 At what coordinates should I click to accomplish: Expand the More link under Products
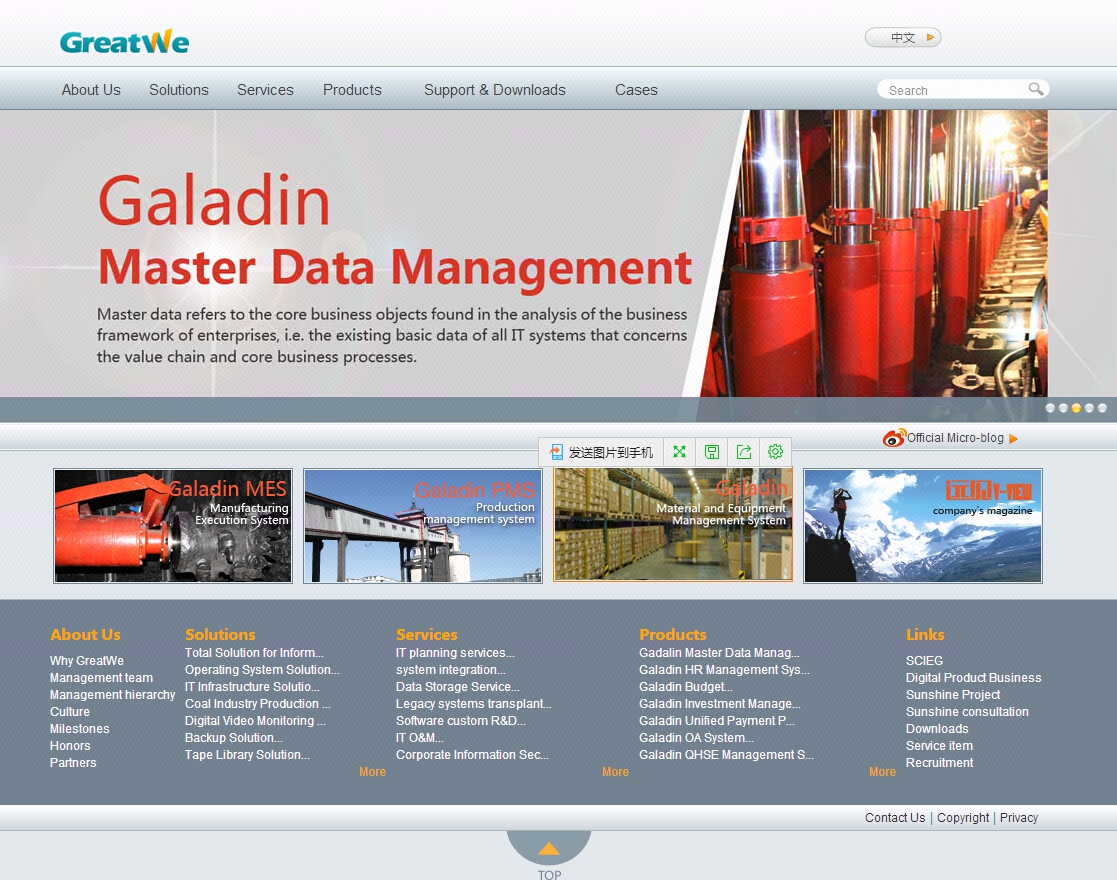pyautogui.click(x=882, y=772)
